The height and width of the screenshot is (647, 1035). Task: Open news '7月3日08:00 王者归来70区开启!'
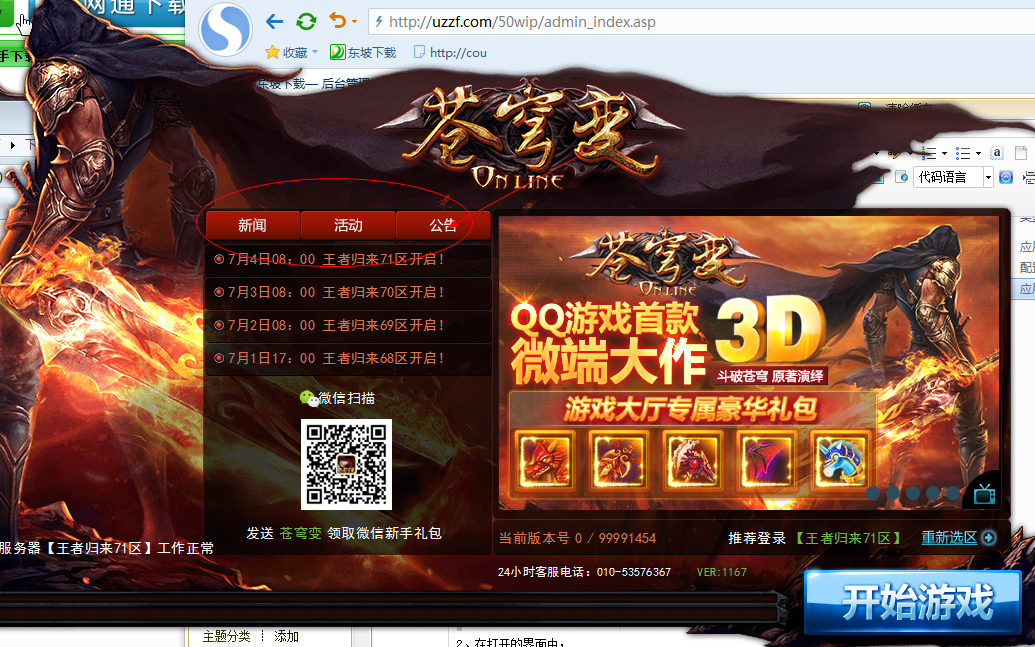[348, 292]
